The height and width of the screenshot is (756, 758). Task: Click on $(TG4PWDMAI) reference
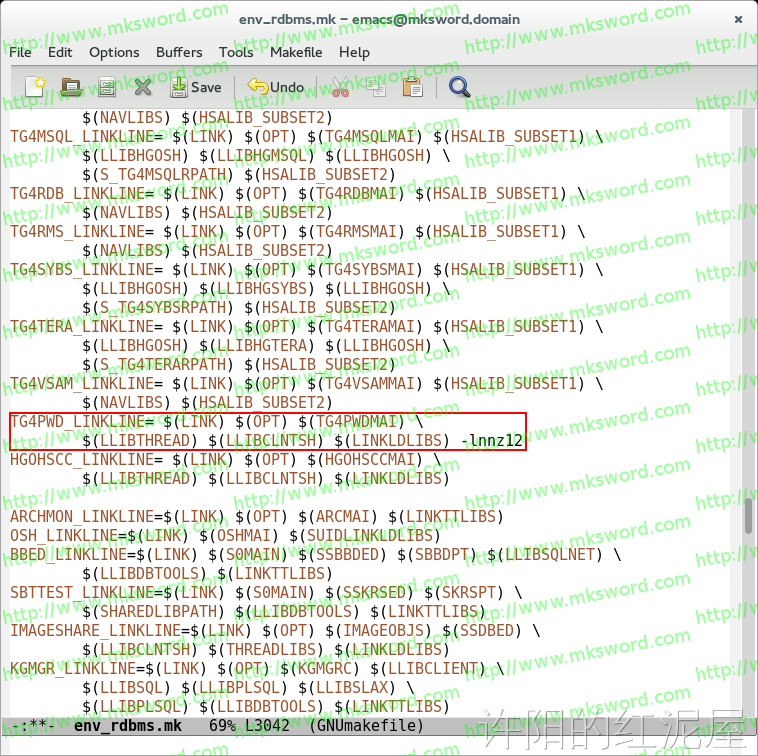[x=351, y=422]
